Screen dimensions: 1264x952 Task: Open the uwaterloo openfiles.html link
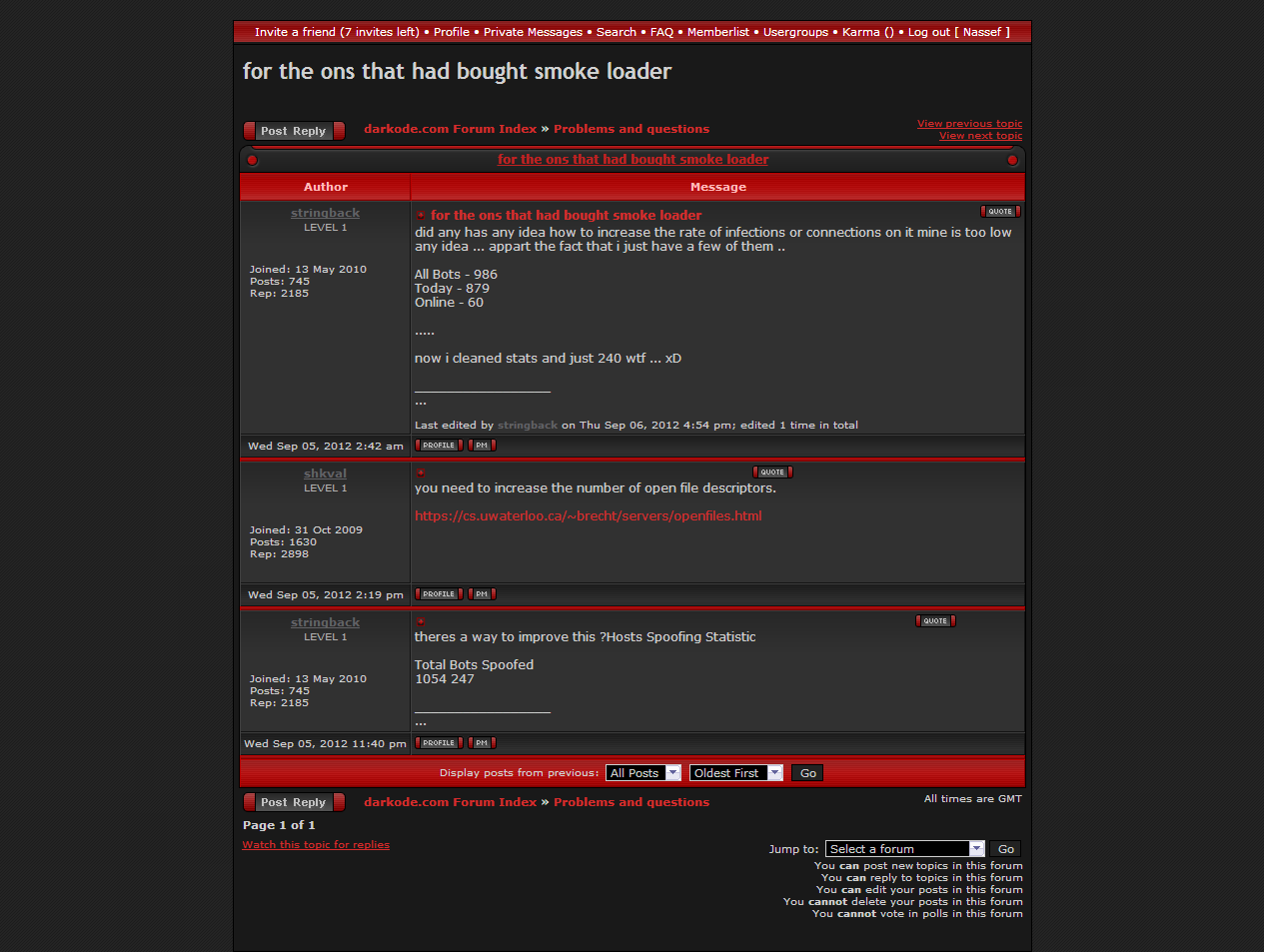click(x=588, y=516)
